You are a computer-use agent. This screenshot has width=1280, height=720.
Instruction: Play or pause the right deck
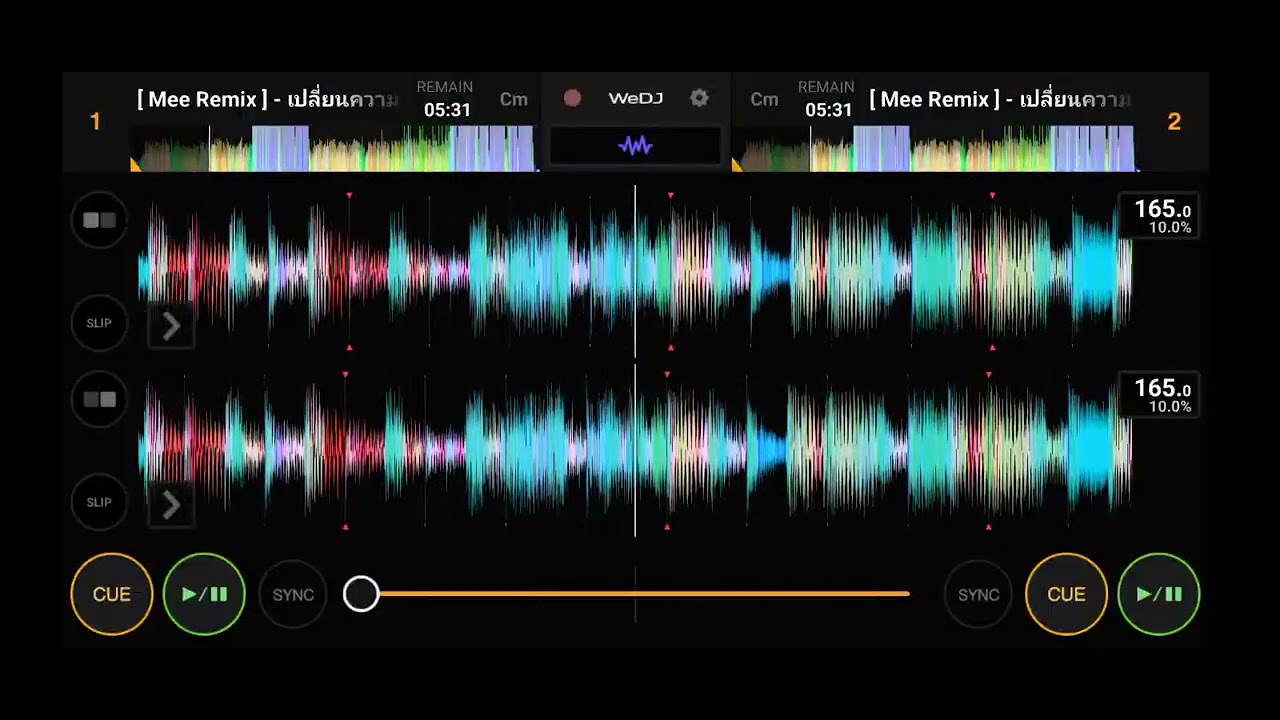click(x=1159, y=594)
